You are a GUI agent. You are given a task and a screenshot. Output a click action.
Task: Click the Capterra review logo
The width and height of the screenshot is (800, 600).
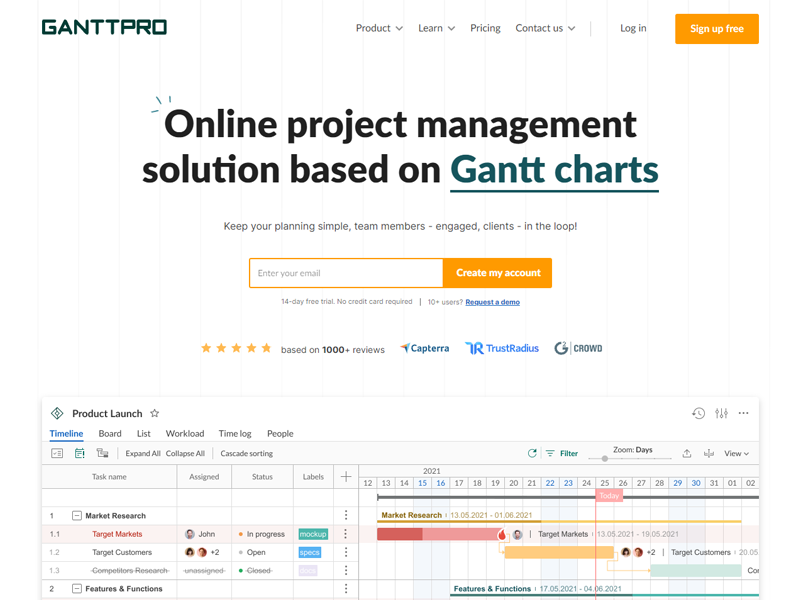point(424,348)
